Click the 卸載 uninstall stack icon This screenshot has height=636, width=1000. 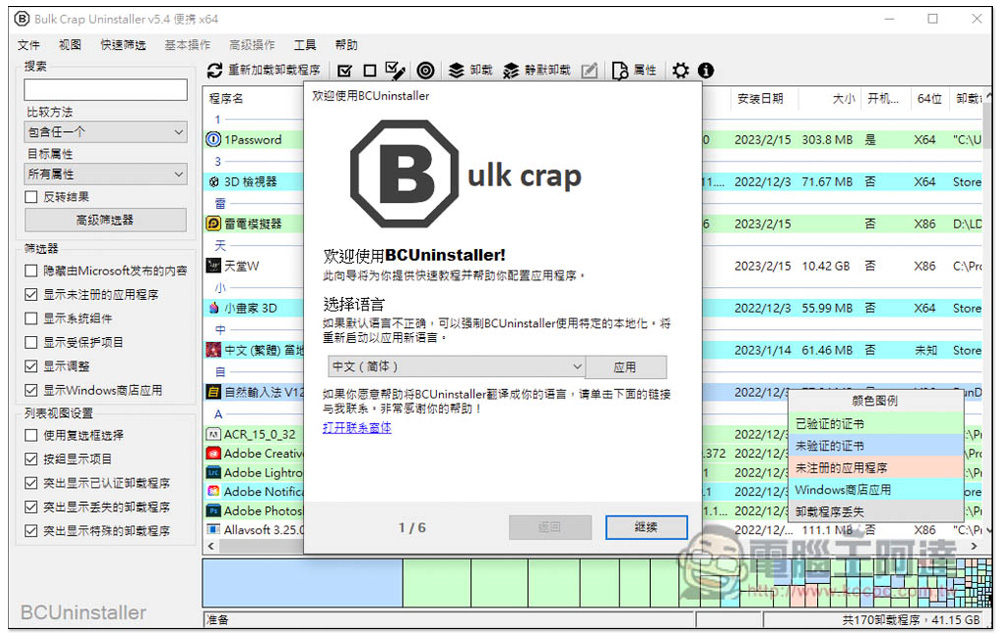tap(456, 70)
